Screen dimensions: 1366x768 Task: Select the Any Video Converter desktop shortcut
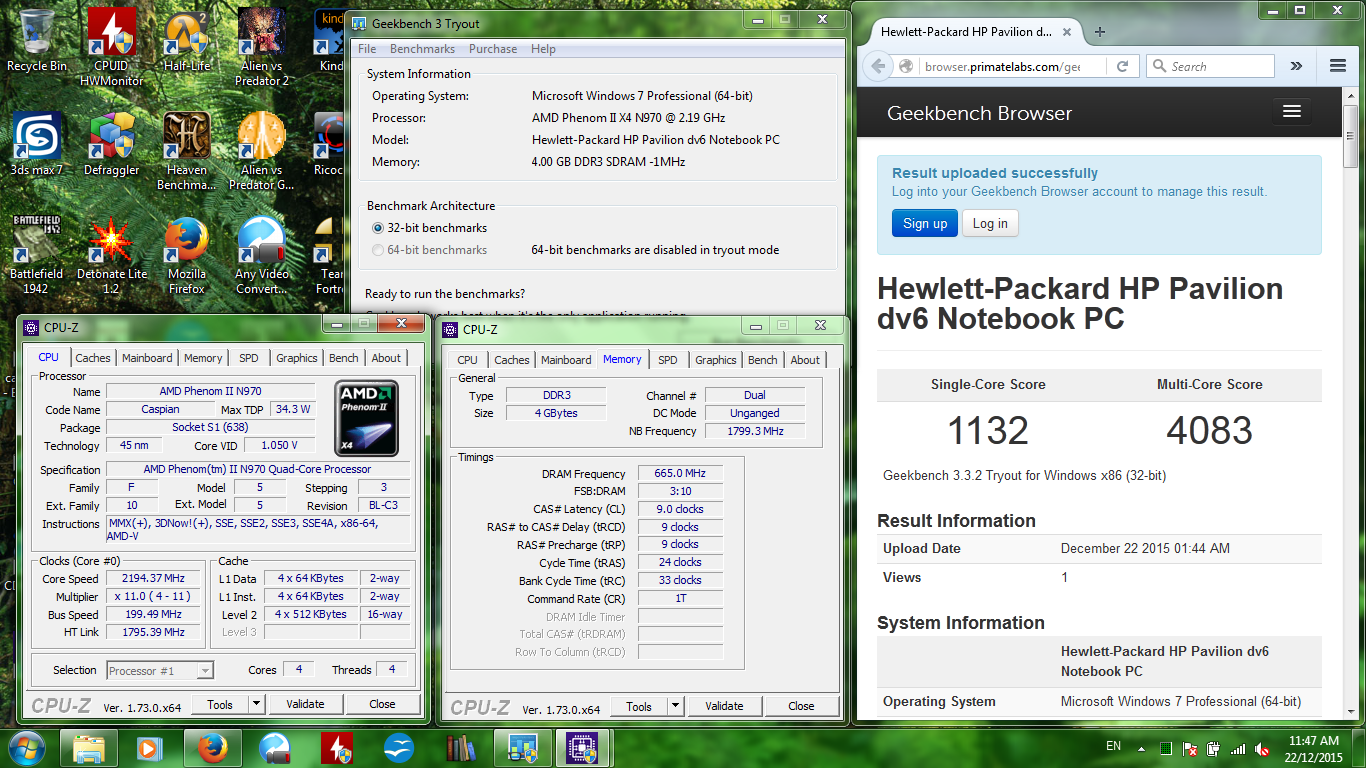click(x=262, y=255)
